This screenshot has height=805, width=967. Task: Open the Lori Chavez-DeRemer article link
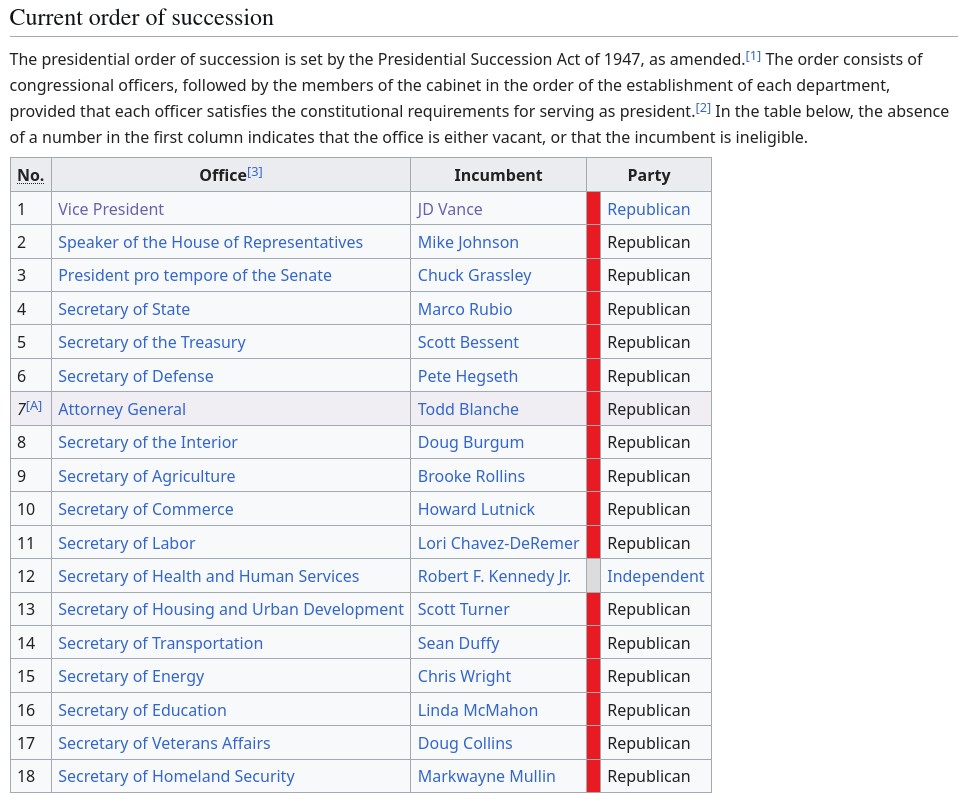499,543
